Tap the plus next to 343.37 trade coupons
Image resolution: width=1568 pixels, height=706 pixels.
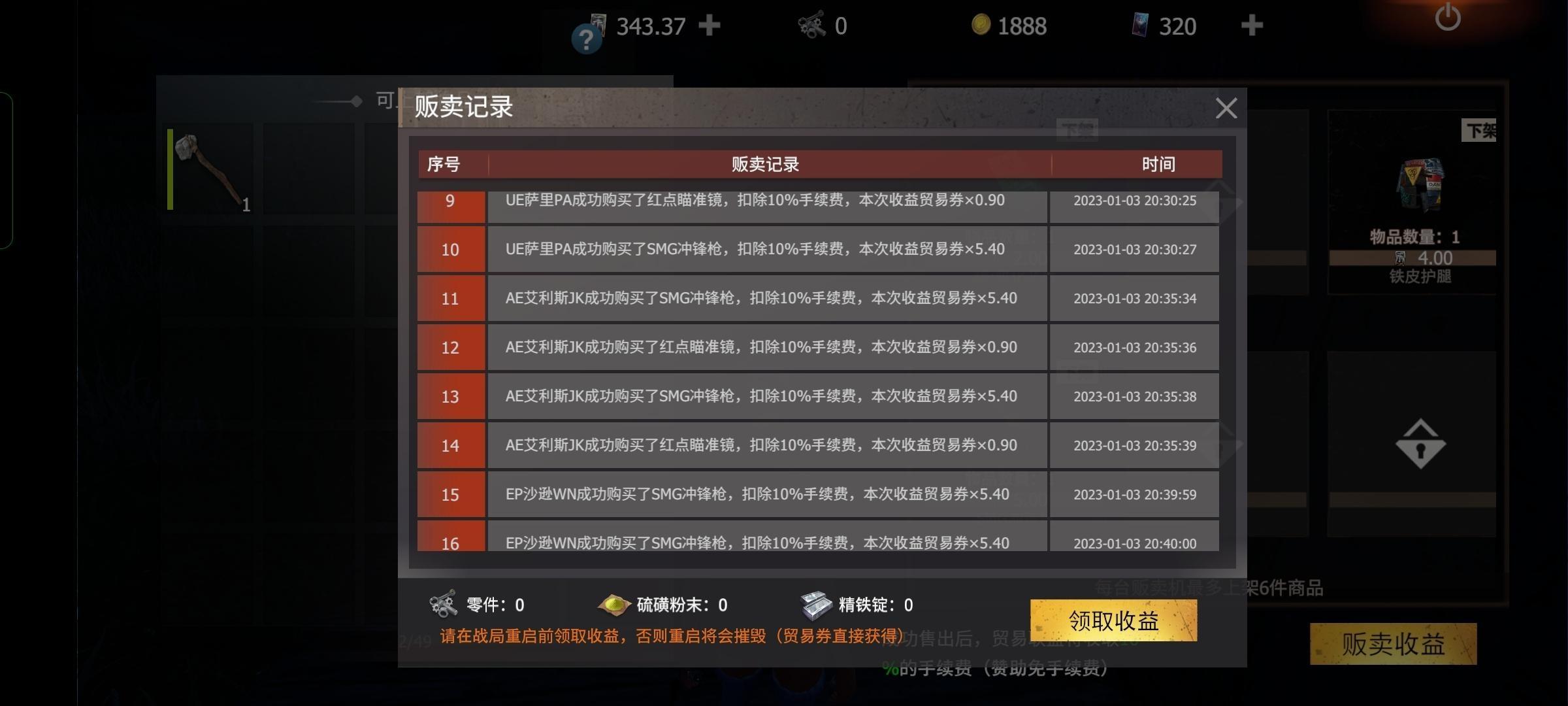pos(709,25)
